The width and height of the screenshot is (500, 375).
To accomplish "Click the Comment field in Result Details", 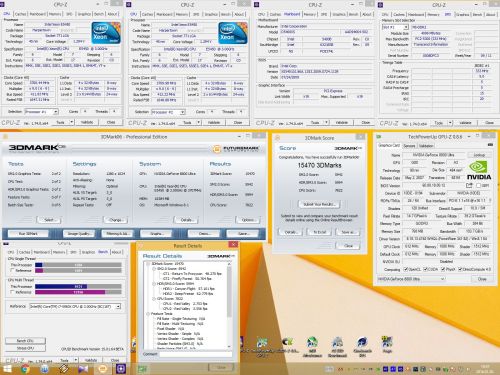I will click(196, 354).
